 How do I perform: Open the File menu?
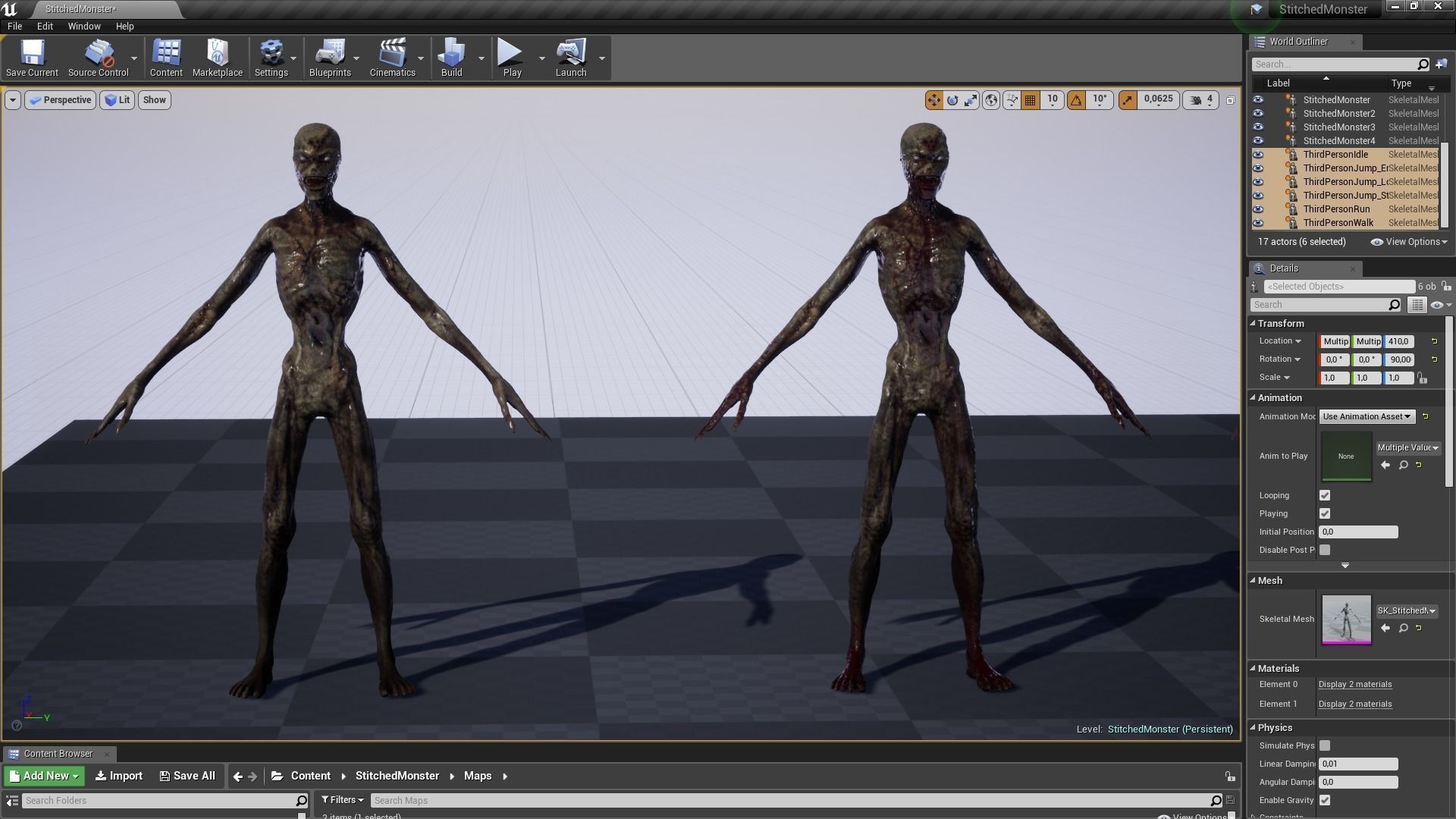[x=14, y=26]
